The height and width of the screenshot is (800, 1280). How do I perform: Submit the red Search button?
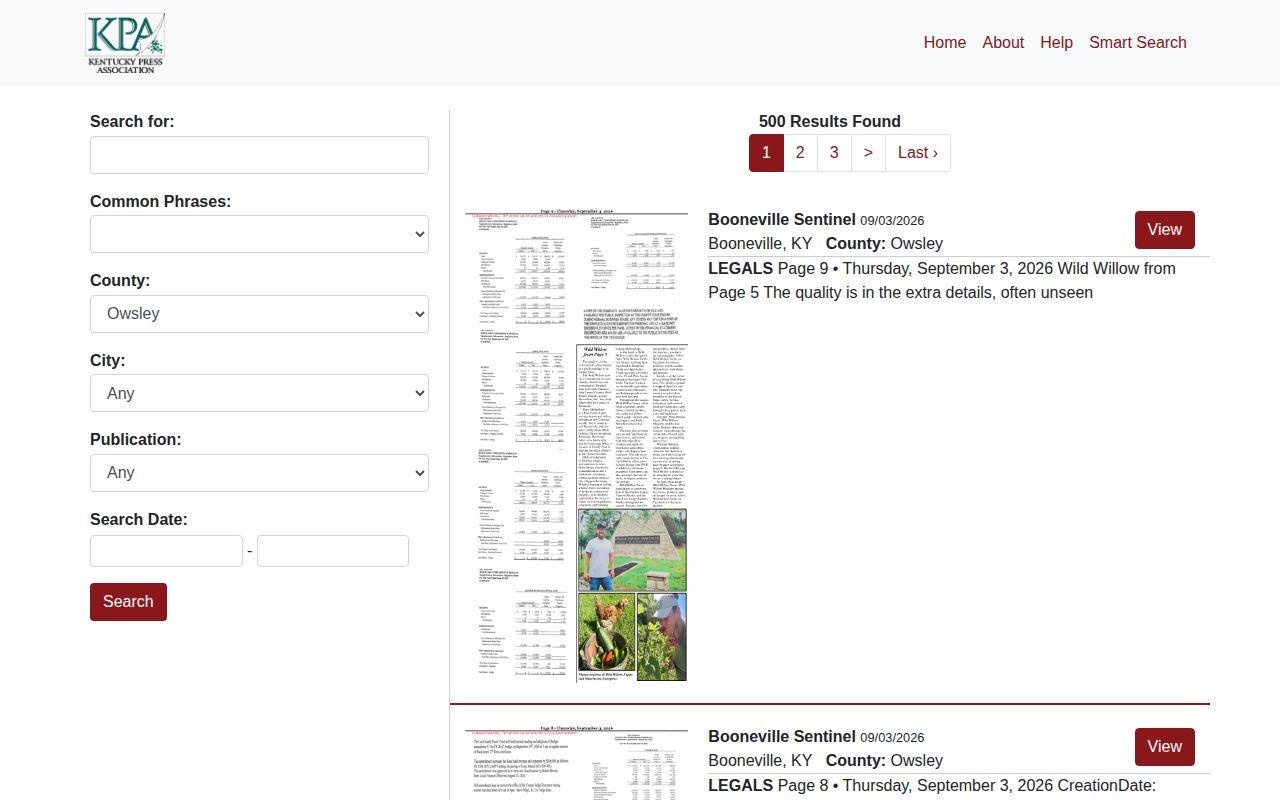pos(128,602)
